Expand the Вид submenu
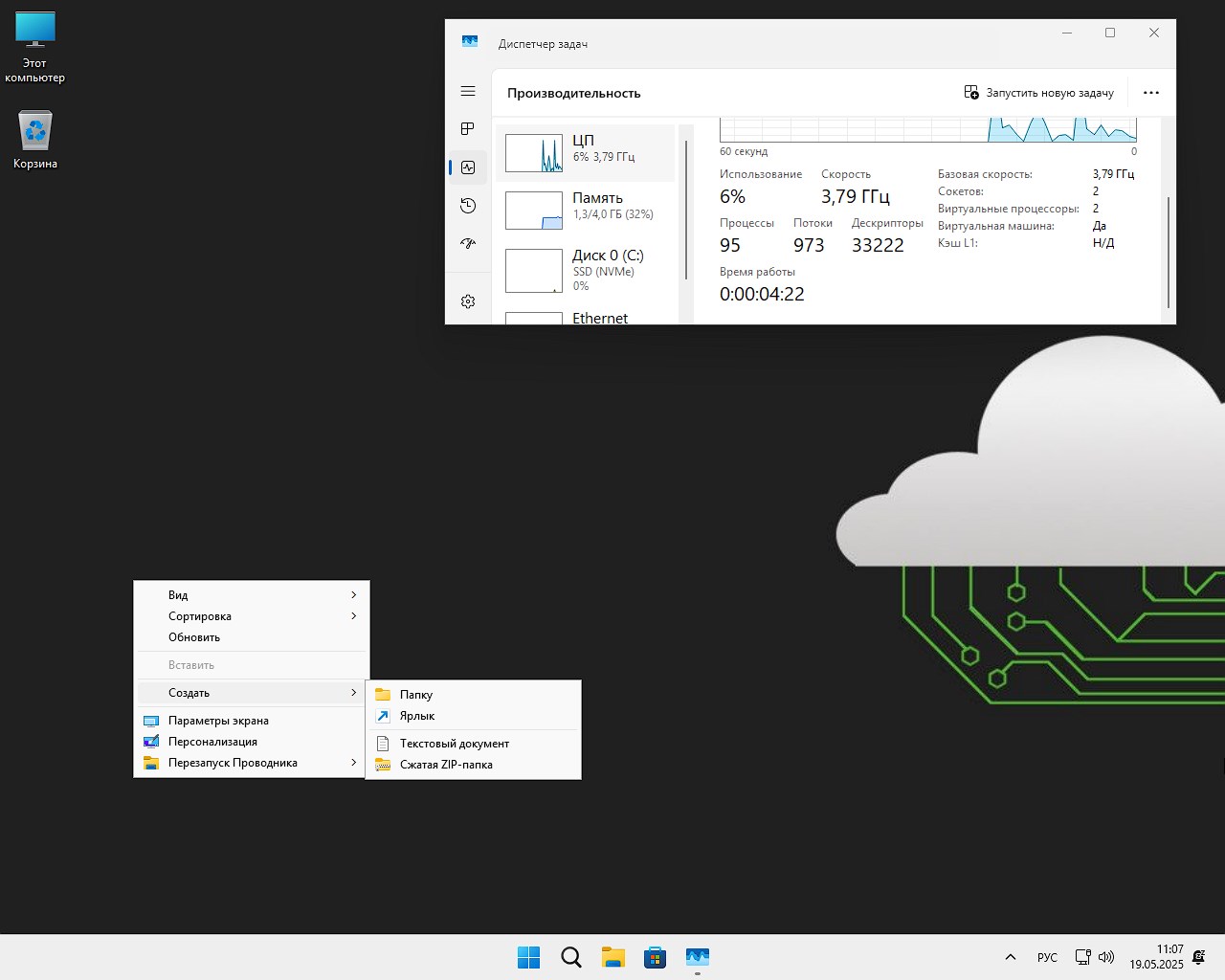 [x=252, y=595]
